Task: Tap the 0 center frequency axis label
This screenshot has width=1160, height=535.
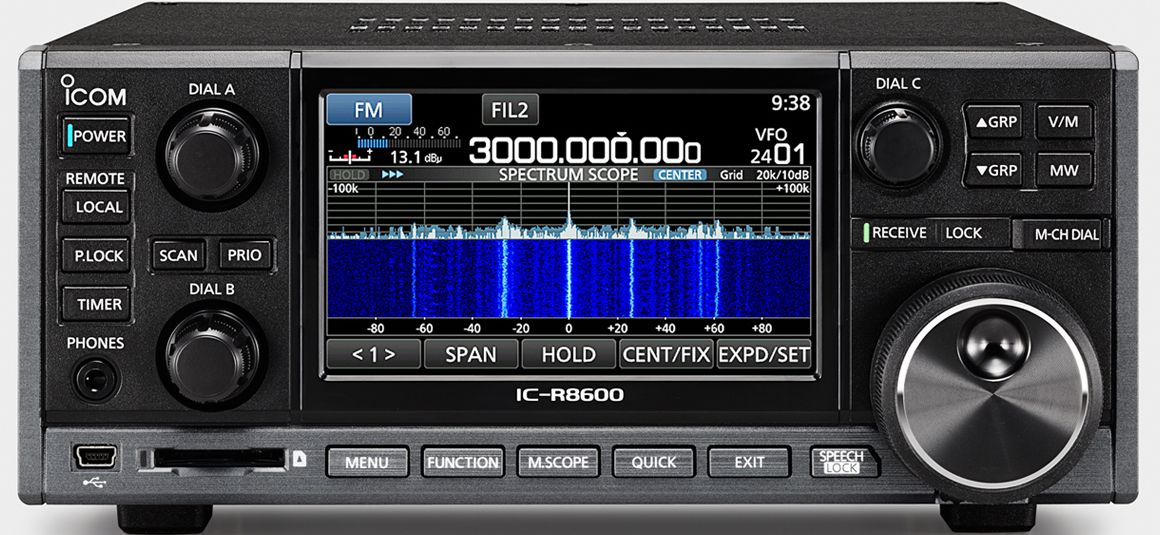Action: coord(568,329)
